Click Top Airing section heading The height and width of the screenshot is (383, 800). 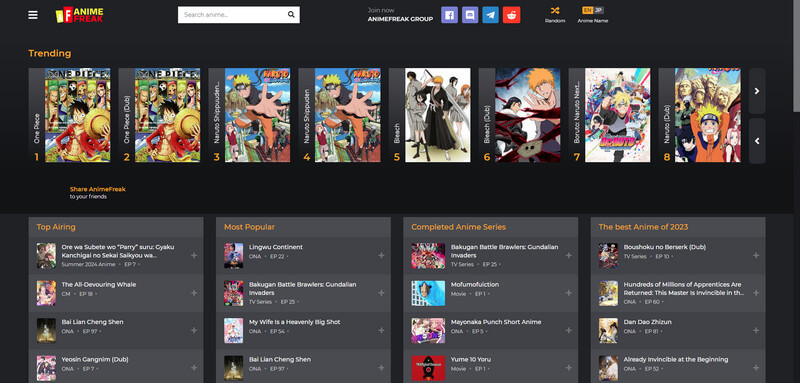click(56, 227)
